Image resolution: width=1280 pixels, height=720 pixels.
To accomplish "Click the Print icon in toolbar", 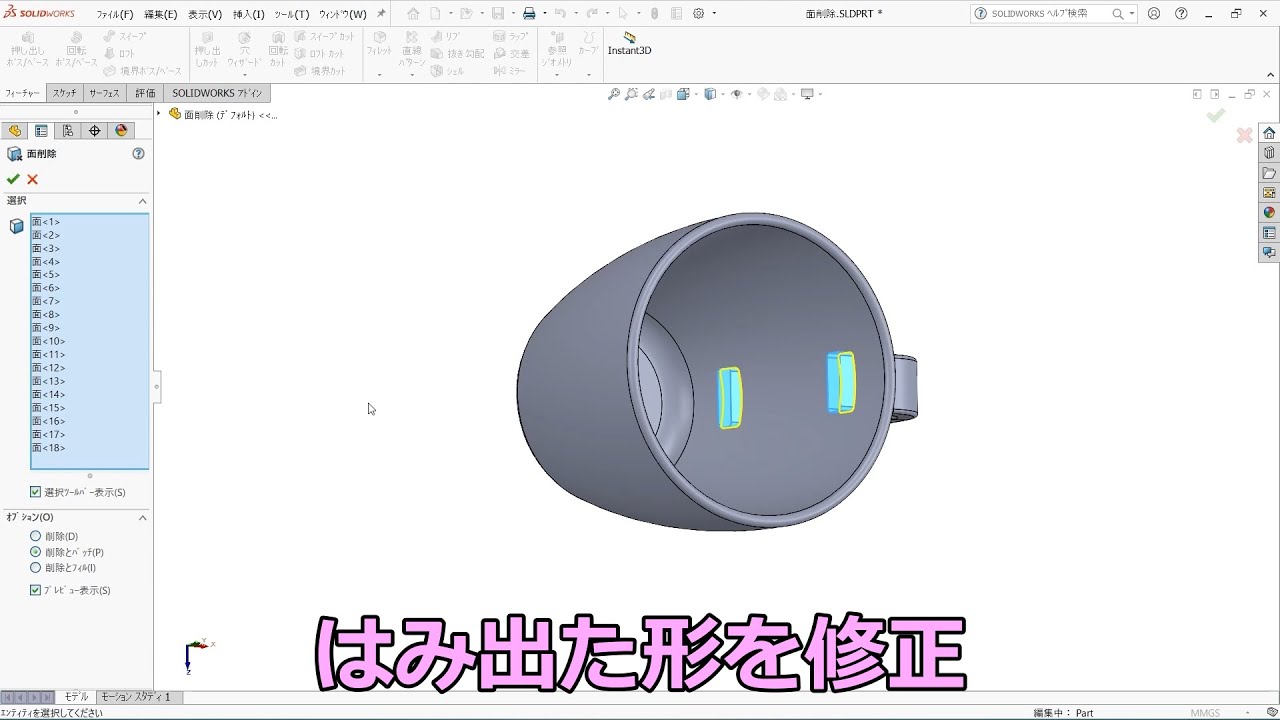I will tap(529, 14).
